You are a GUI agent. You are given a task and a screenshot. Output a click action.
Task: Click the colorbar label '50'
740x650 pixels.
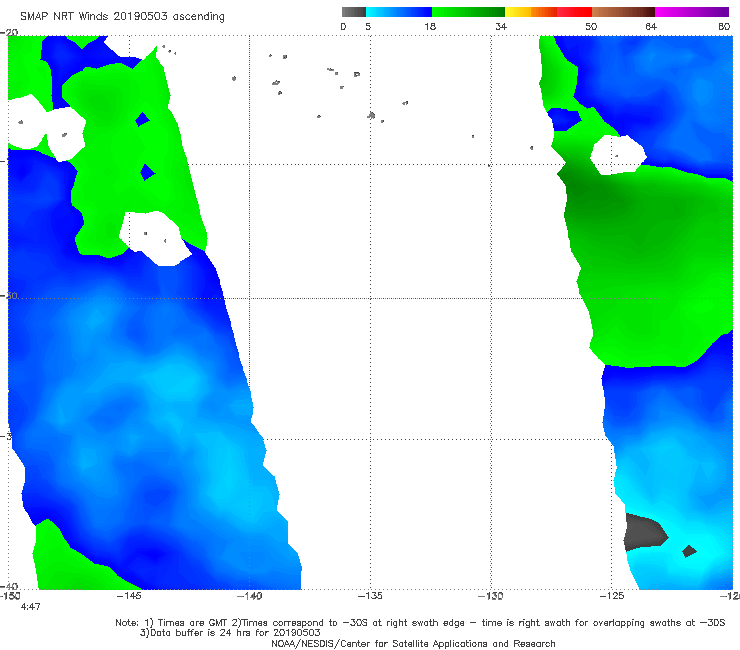(x=591, y=26)
